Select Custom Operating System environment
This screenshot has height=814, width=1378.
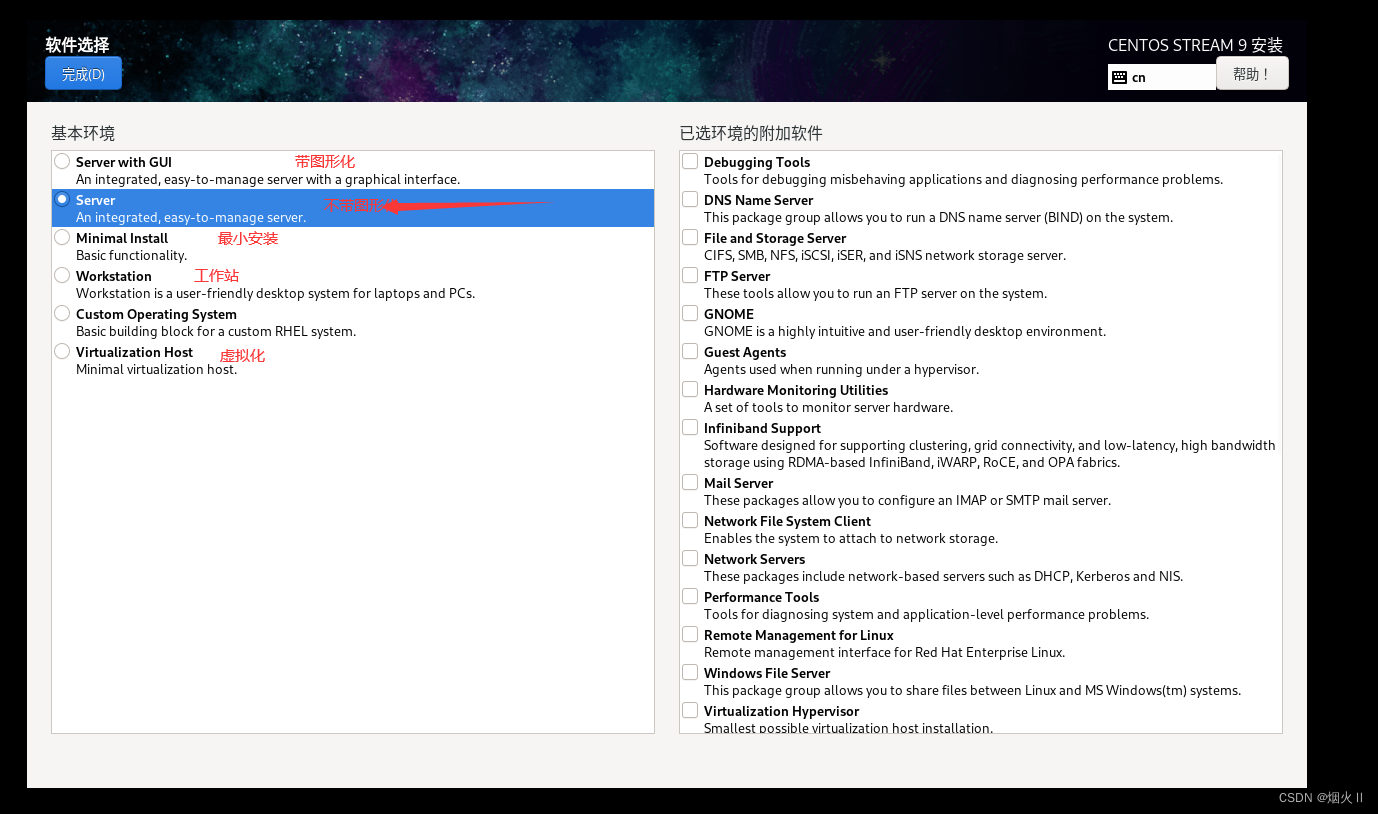pyautogui.click(x=61, y=312)
